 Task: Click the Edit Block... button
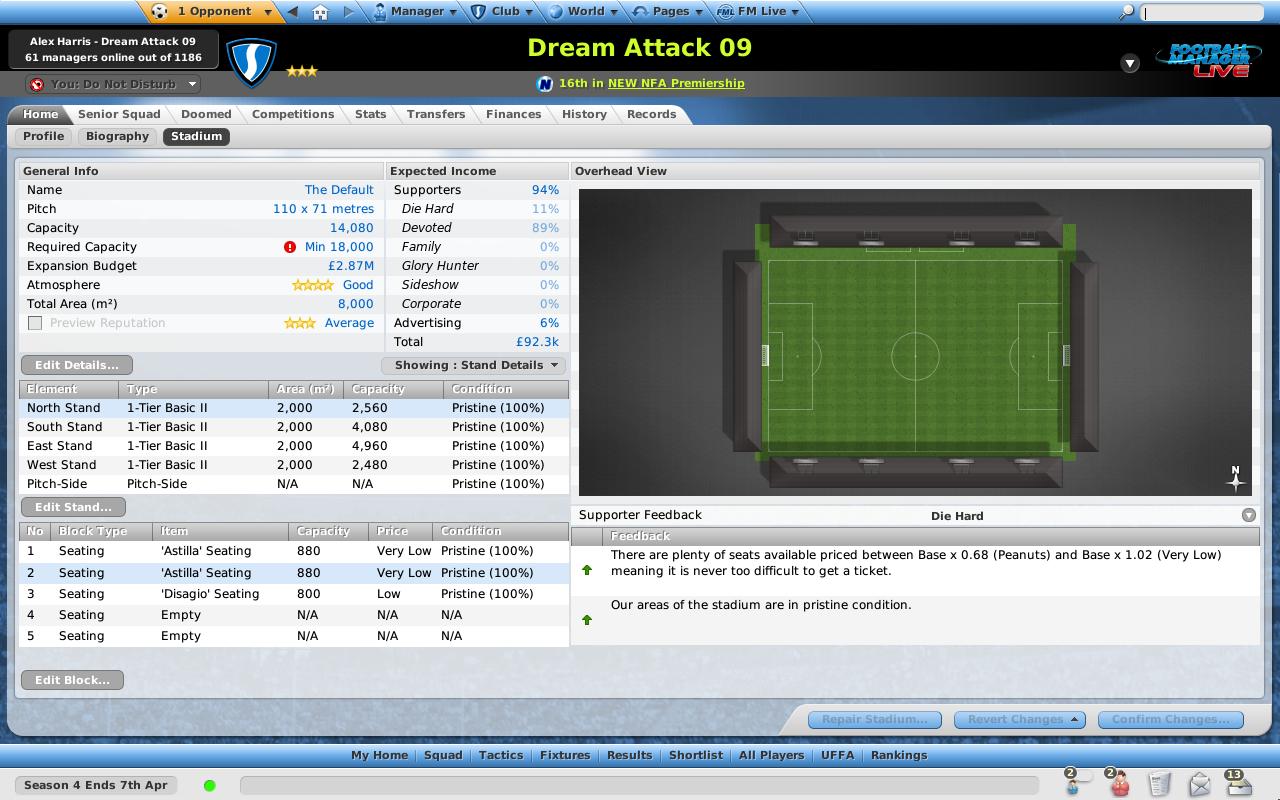tap(72, 680)
